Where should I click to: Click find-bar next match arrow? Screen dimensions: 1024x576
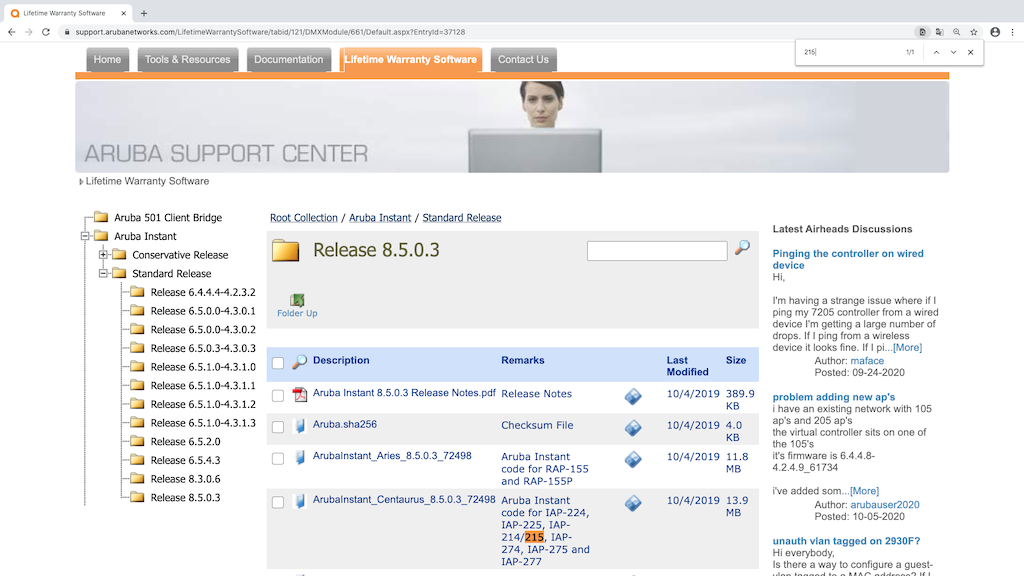tap(953, 52)
